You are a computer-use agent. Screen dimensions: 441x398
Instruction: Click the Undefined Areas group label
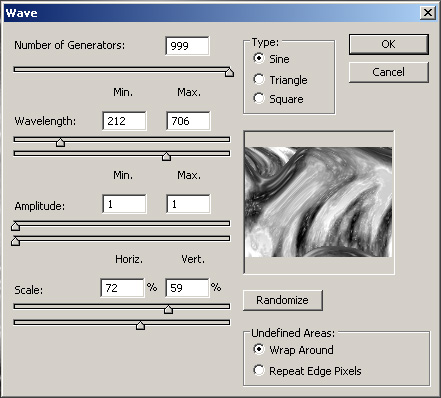[x=293, y=333]
